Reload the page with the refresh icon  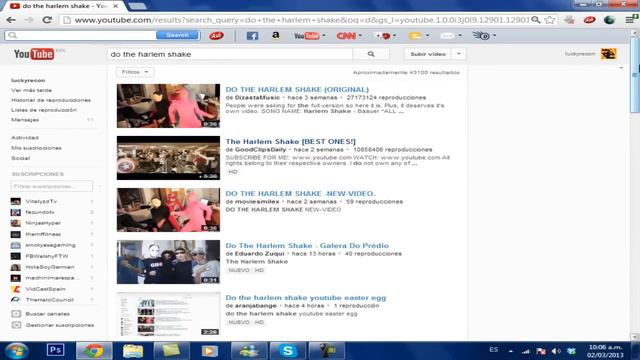point(47,20)
